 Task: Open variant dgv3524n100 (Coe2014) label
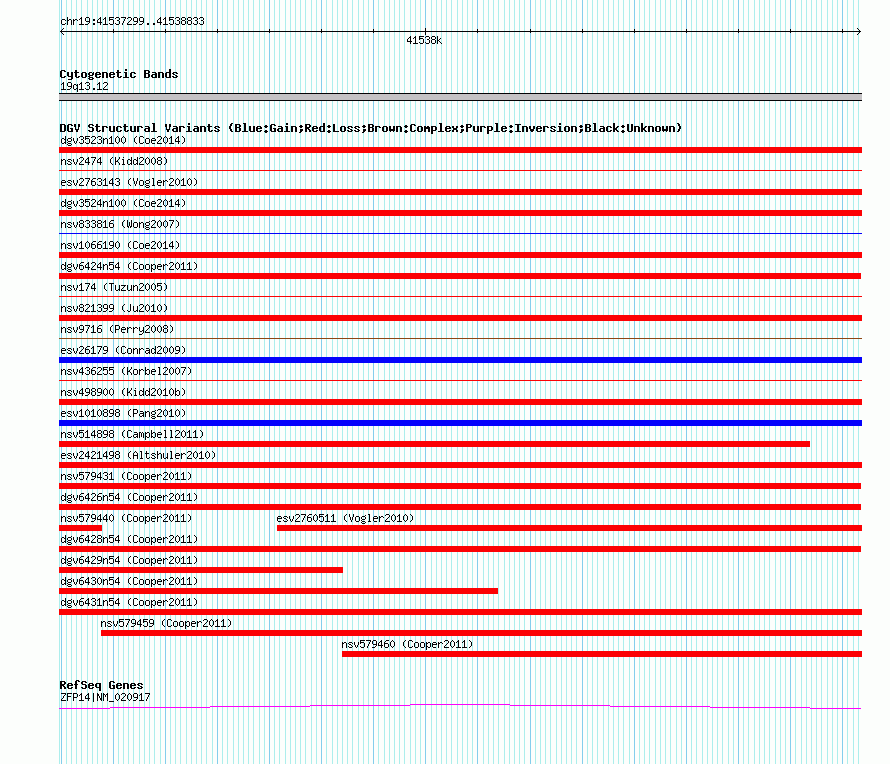tap(123, 203)
